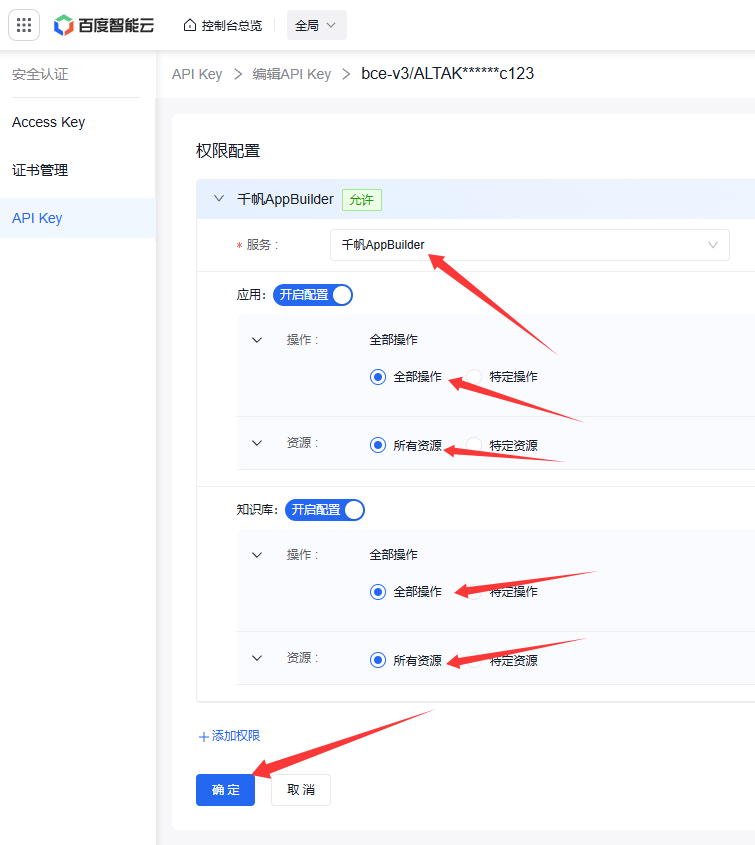
Task: Open 证书管理 in the sidebar
Action: click(38, 170)
